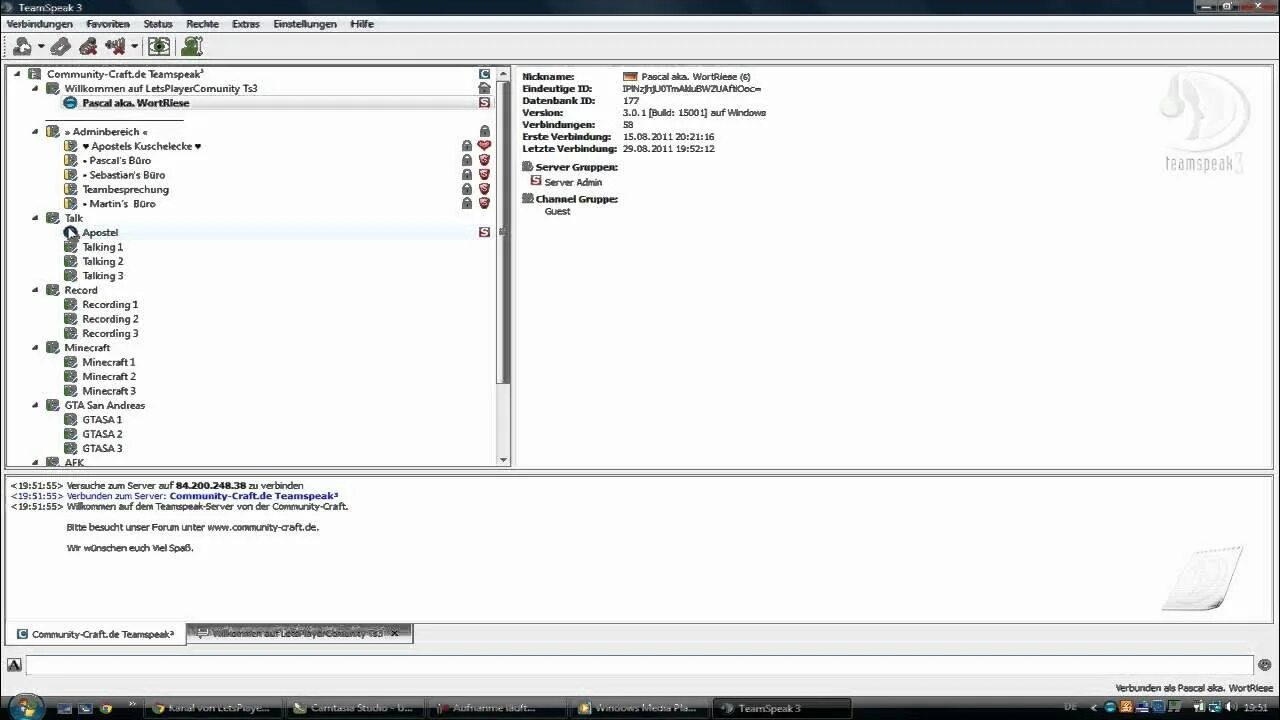Collapse the Adminbereich channel group
Viewport: 1280px width, 720px height.
(x=35, y=131)
